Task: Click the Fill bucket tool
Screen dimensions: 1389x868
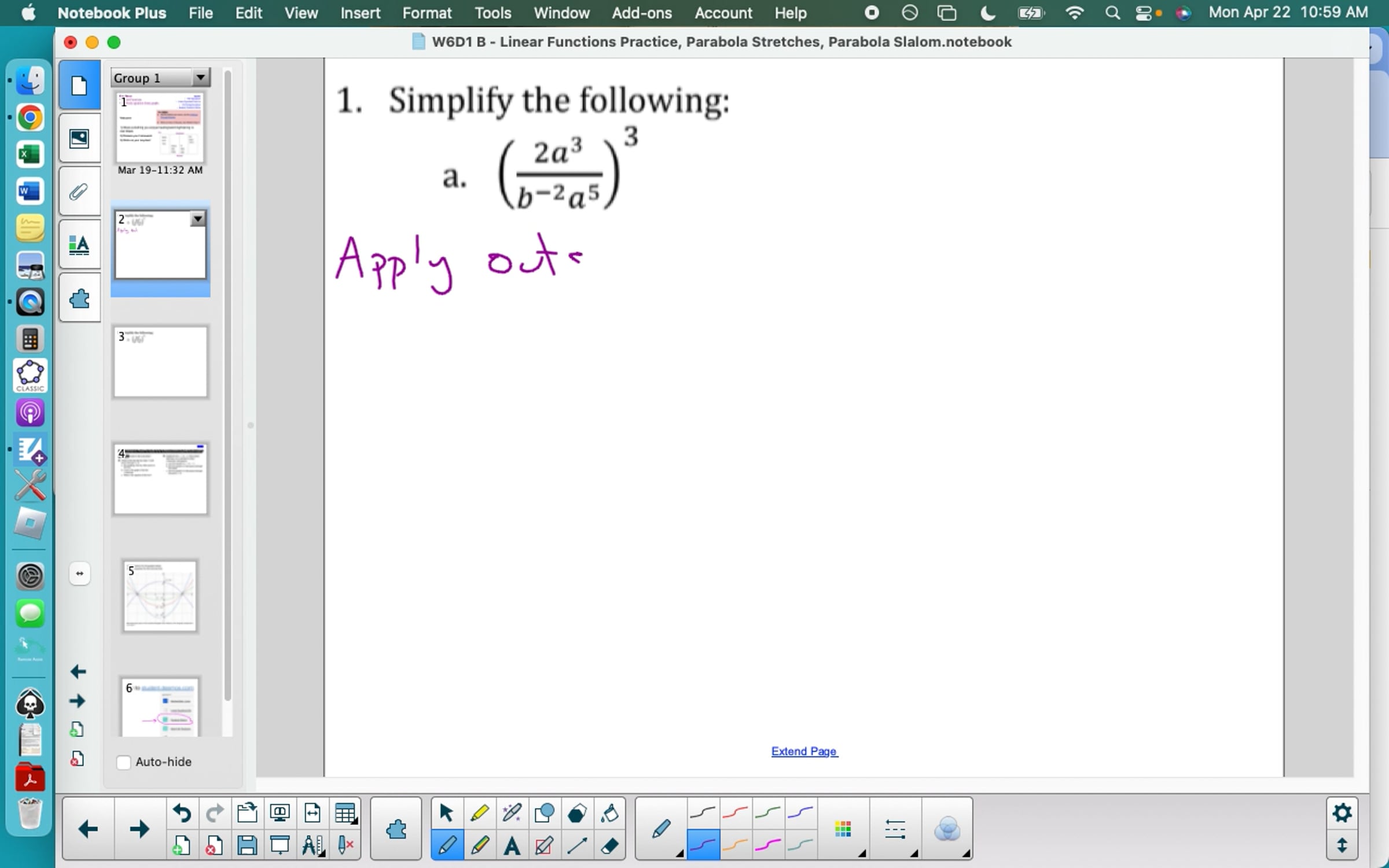Action: [x=609, y=813]
